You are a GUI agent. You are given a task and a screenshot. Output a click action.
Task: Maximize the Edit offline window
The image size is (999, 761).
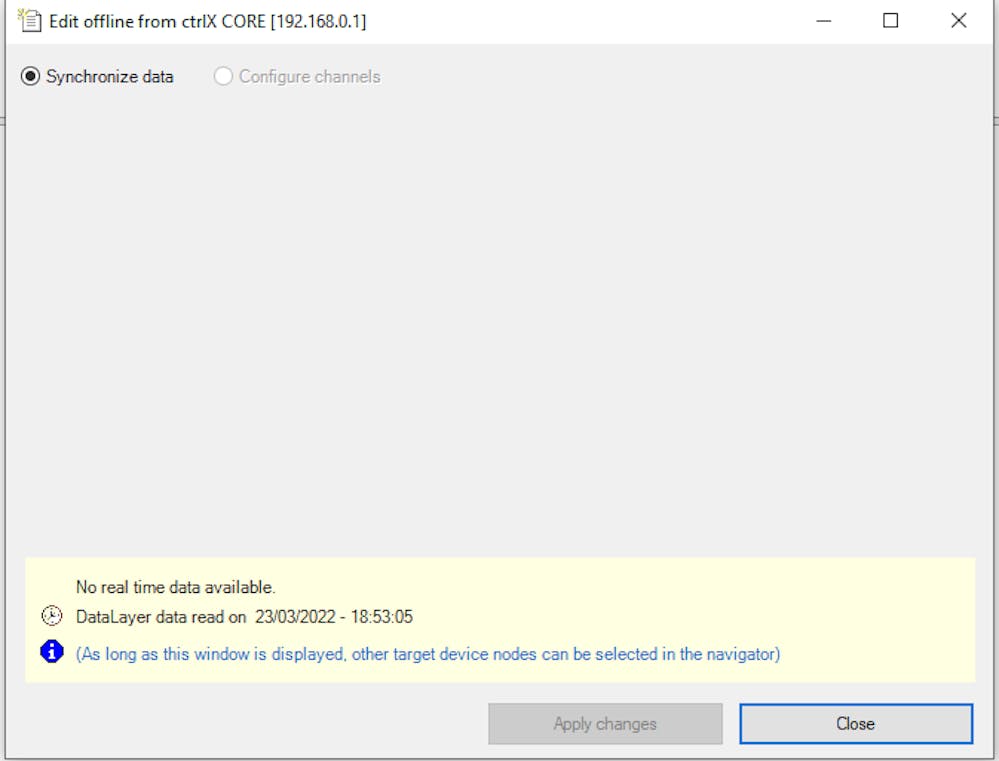[891, 21]
